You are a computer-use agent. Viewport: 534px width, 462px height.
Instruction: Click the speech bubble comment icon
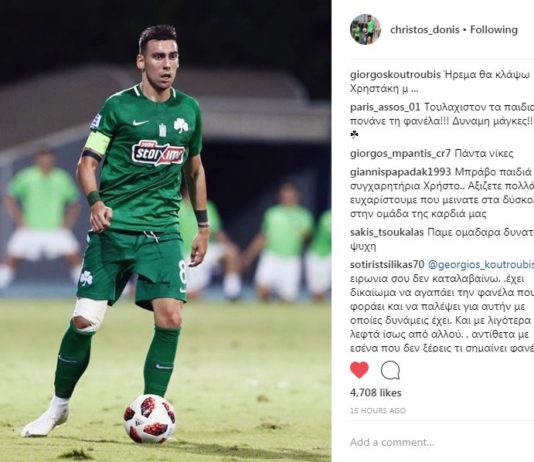[390, 370]
